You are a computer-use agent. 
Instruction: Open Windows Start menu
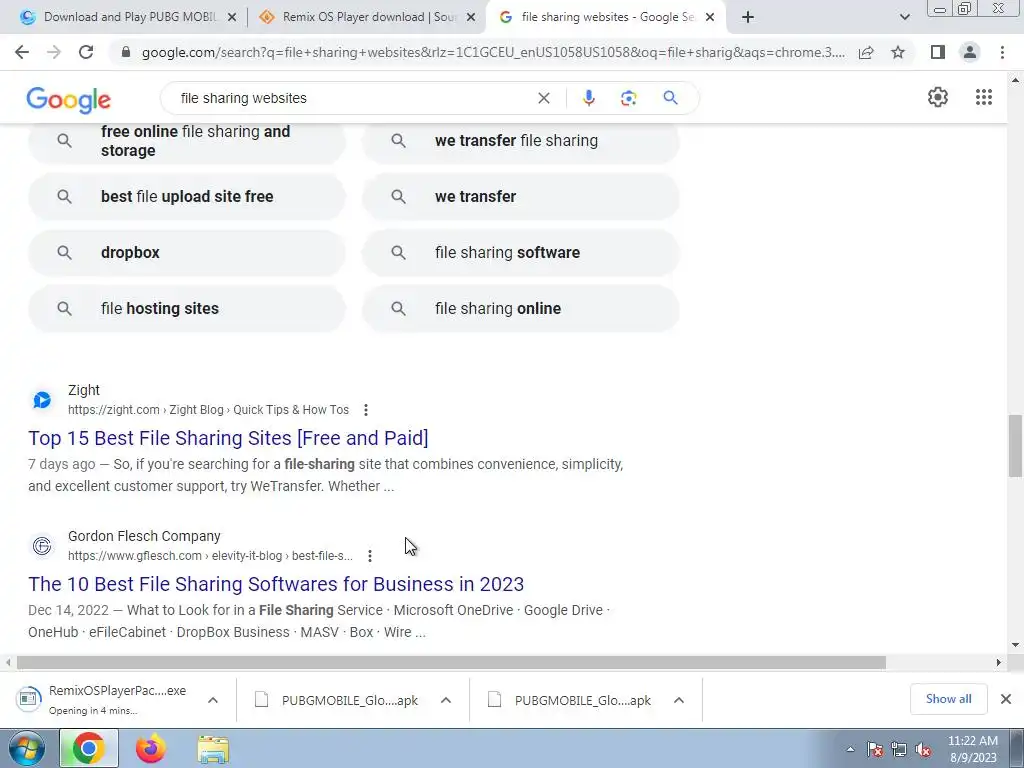click(26, 748)
